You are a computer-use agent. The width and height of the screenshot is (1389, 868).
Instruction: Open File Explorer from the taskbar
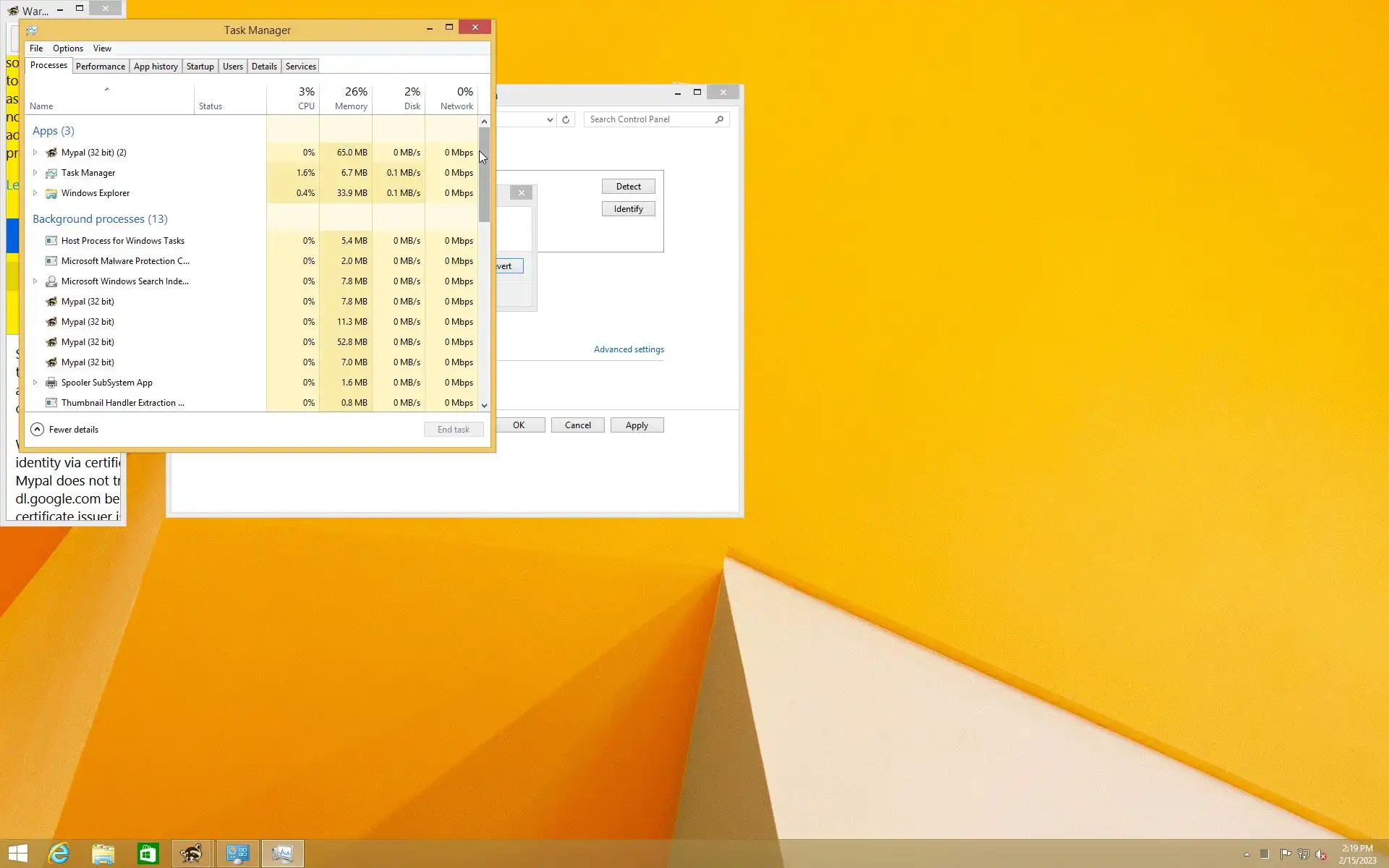103,854
